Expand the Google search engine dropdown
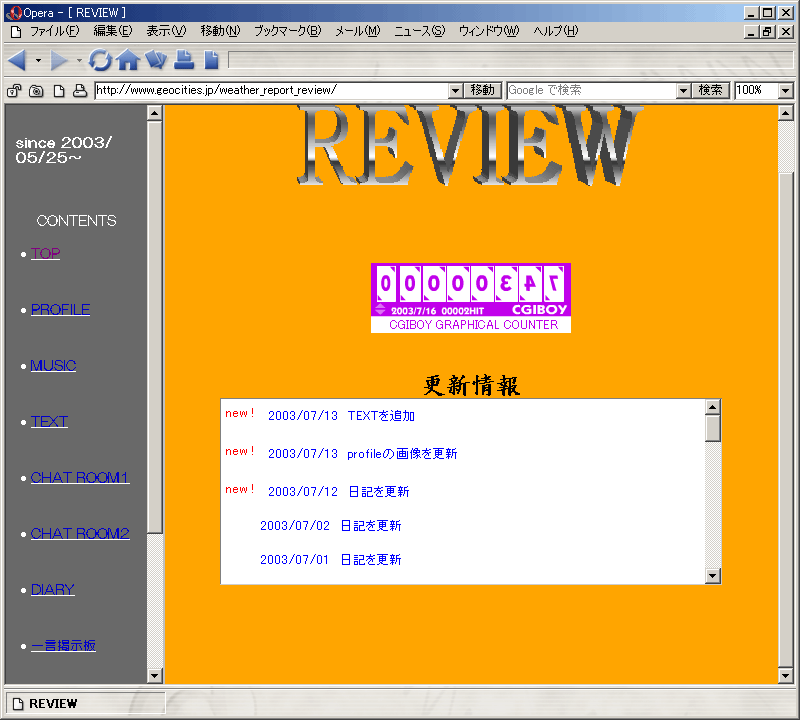Screen dimensions: 800x720 pyautogui.click(x=683, y=91)
